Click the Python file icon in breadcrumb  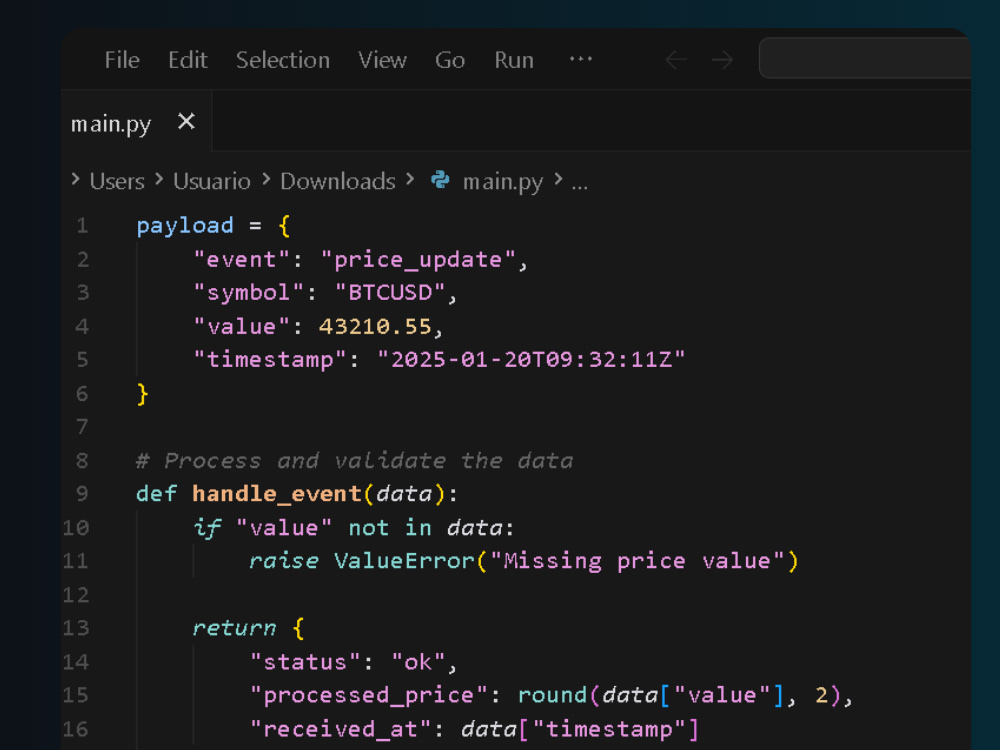click(x=440, y=180)
